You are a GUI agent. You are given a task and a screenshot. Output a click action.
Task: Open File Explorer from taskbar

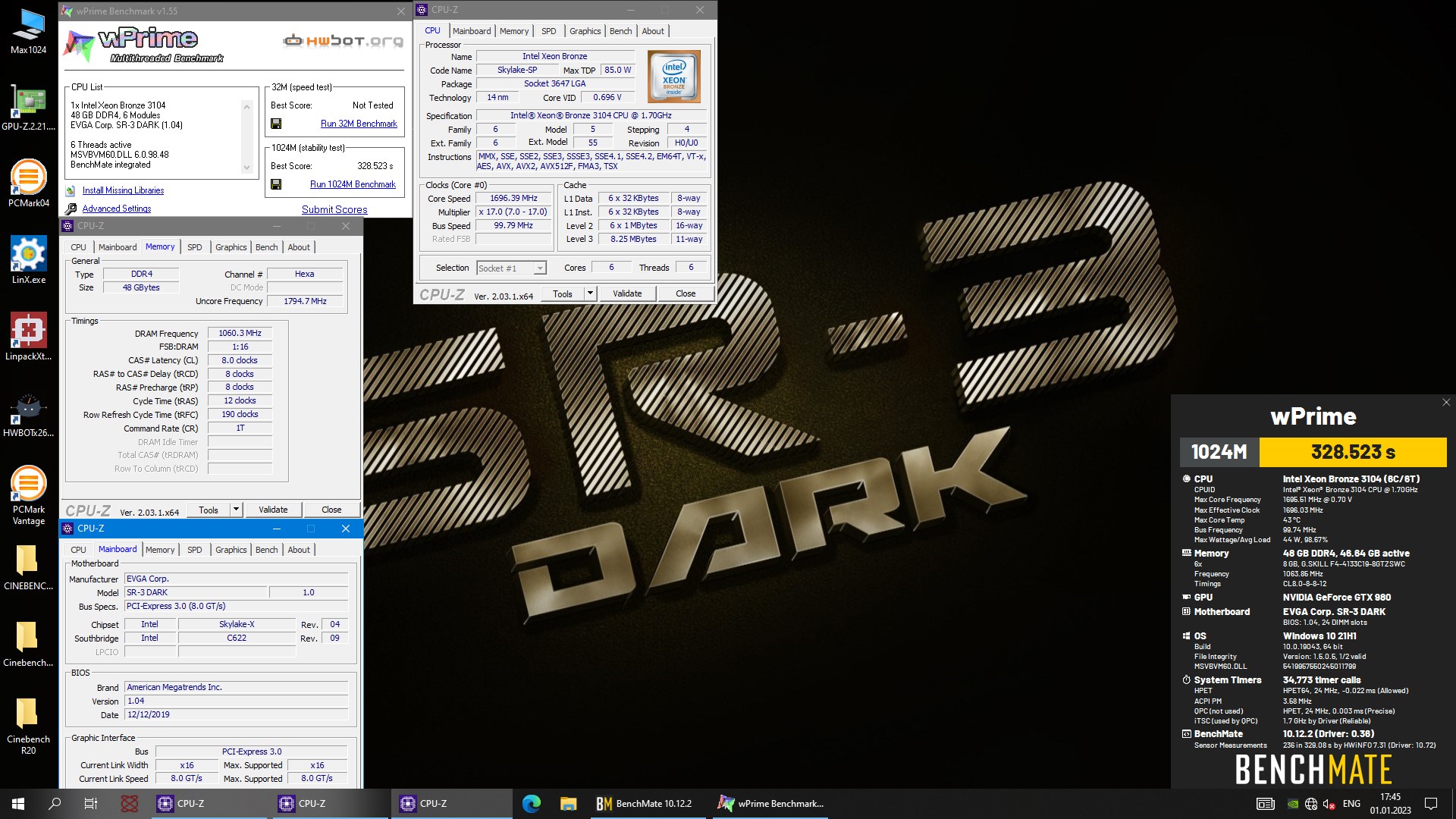[569, 804]
